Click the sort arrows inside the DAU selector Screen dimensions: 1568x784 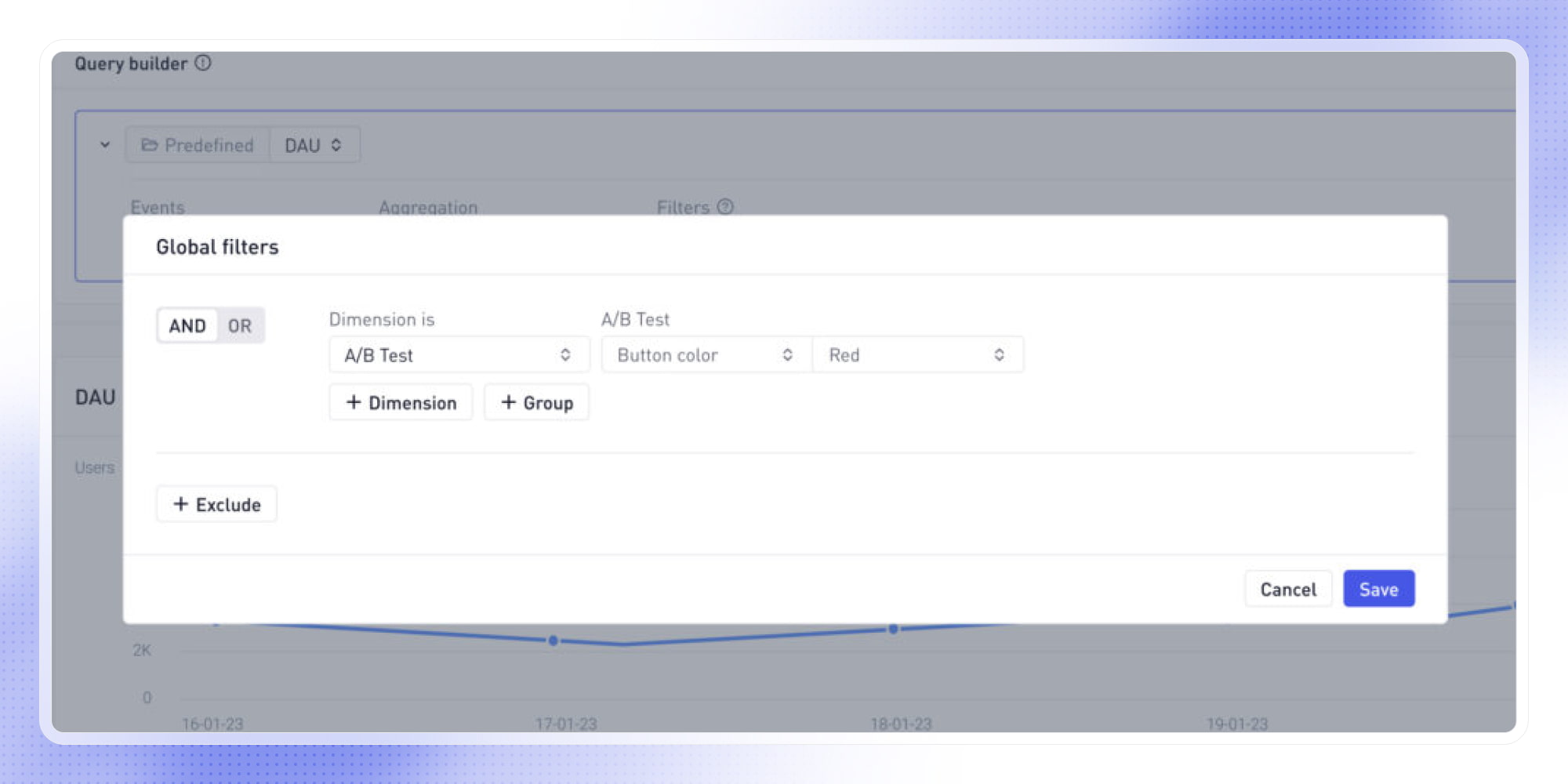(x=336, y=144)
